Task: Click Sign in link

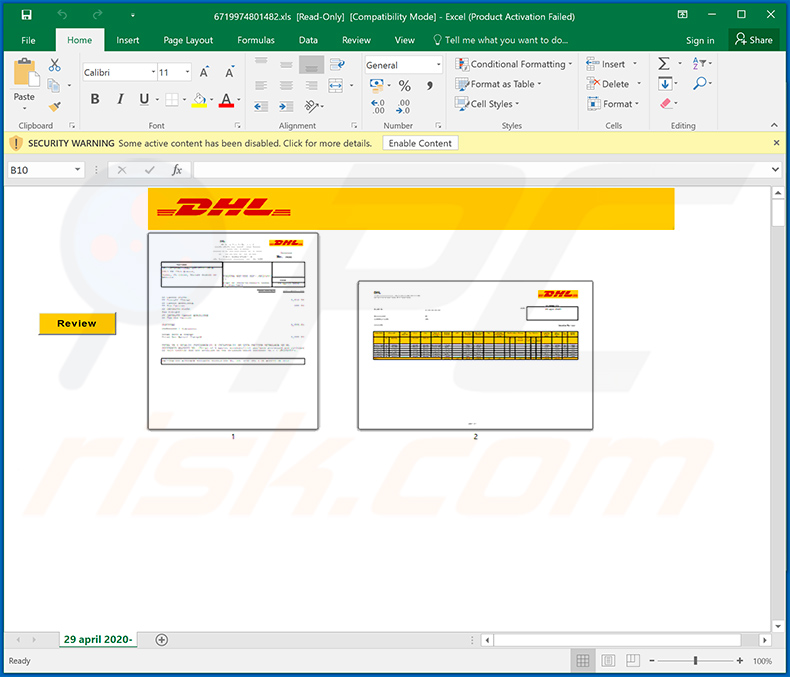Action: 700,40
